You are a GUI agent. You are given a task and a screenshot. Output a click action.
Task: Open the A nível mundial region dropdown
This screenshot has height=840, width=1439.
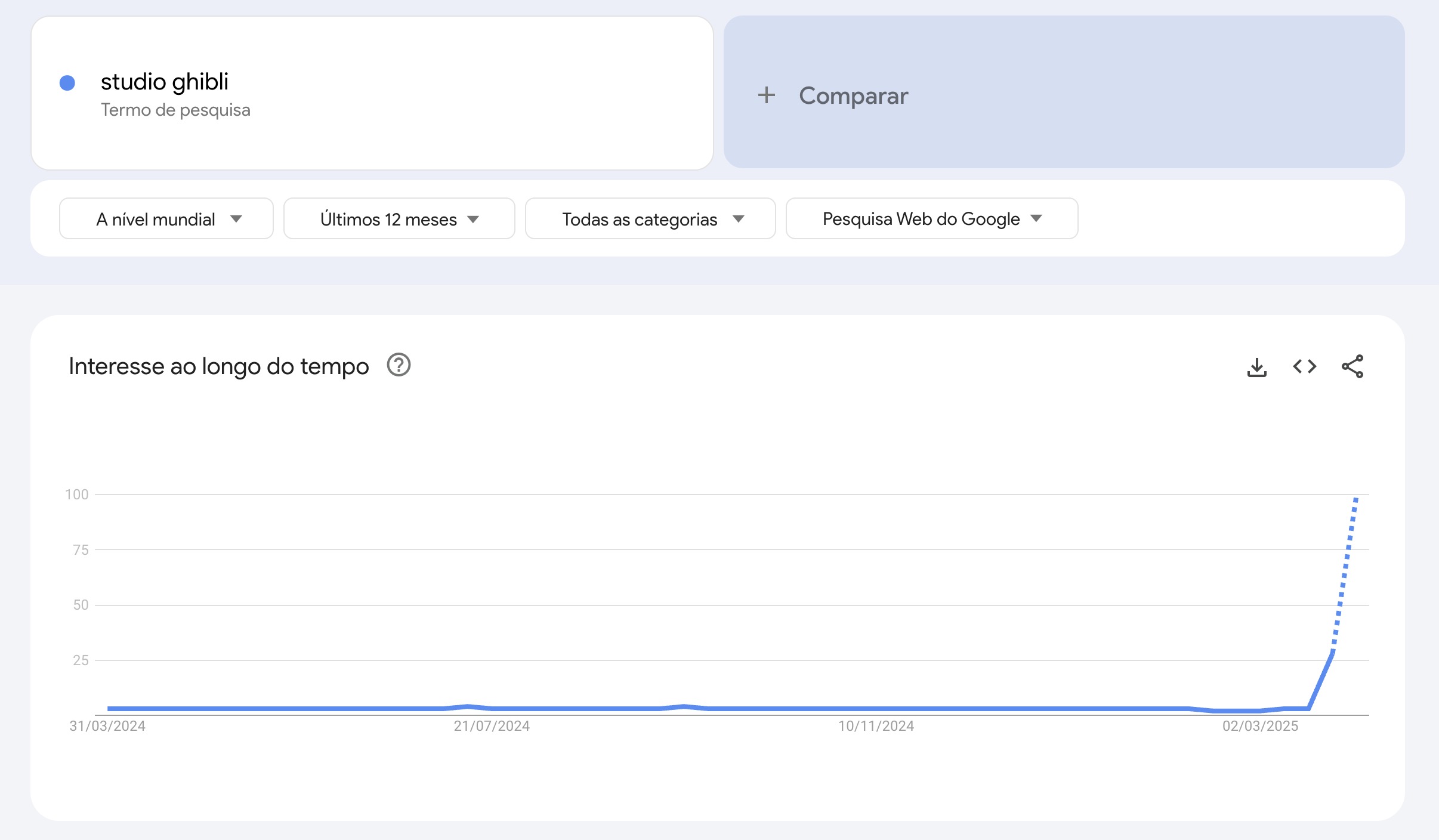pos(166,219)
